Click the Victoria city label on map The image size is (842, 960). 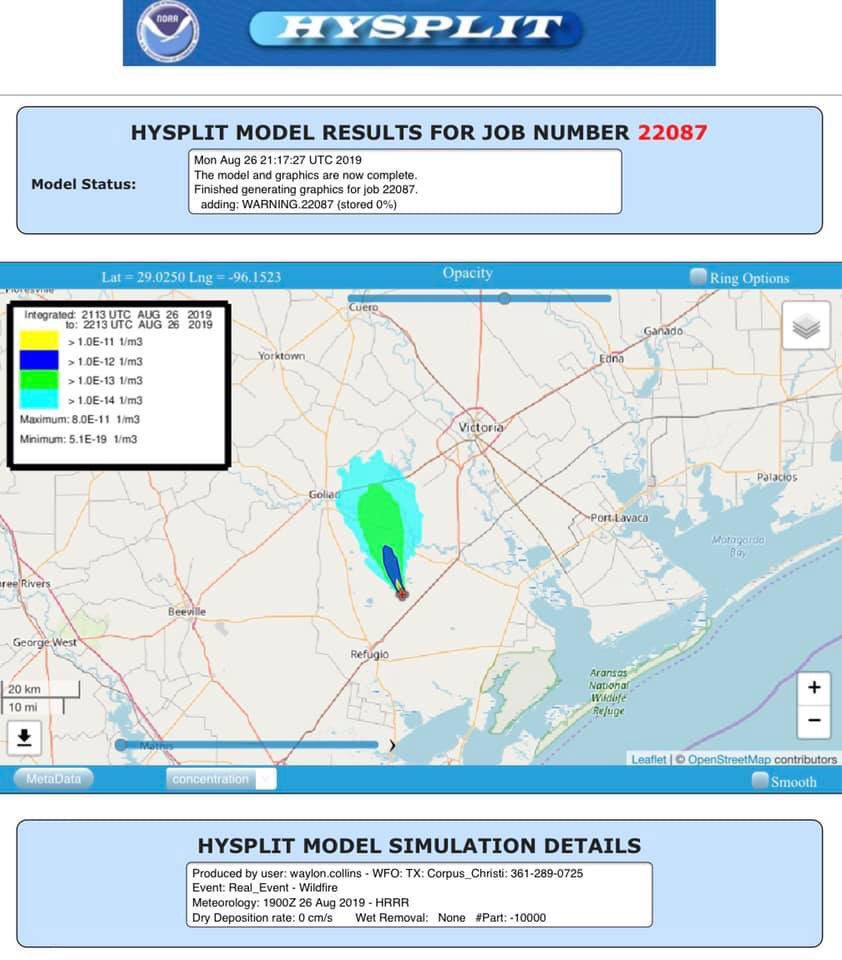[x=481, y=427]
